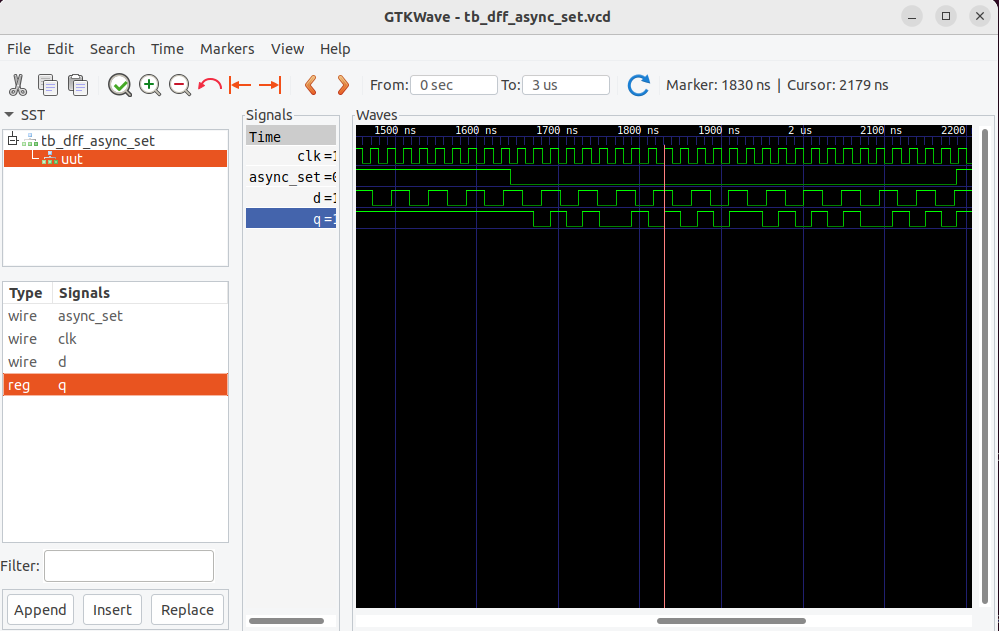Click the Append button

point(40,609)
